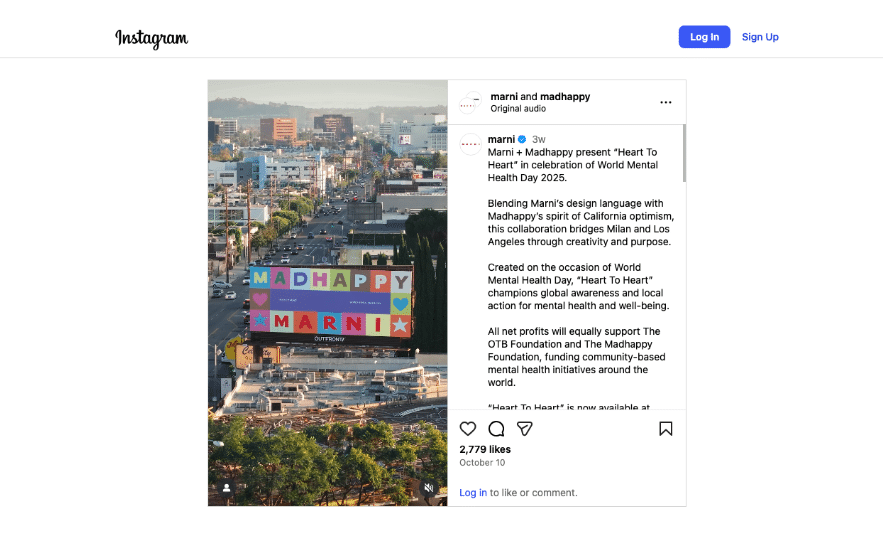Open the three-dot more options menu
This screenshot has width=883, height=544.
[666, 102]
